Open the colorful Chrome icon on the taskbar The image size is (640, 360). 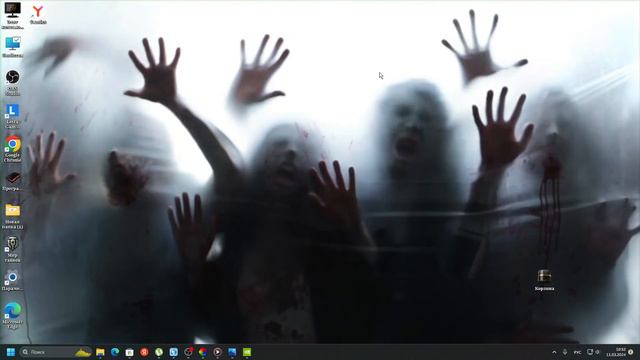[x=202, y=352]
